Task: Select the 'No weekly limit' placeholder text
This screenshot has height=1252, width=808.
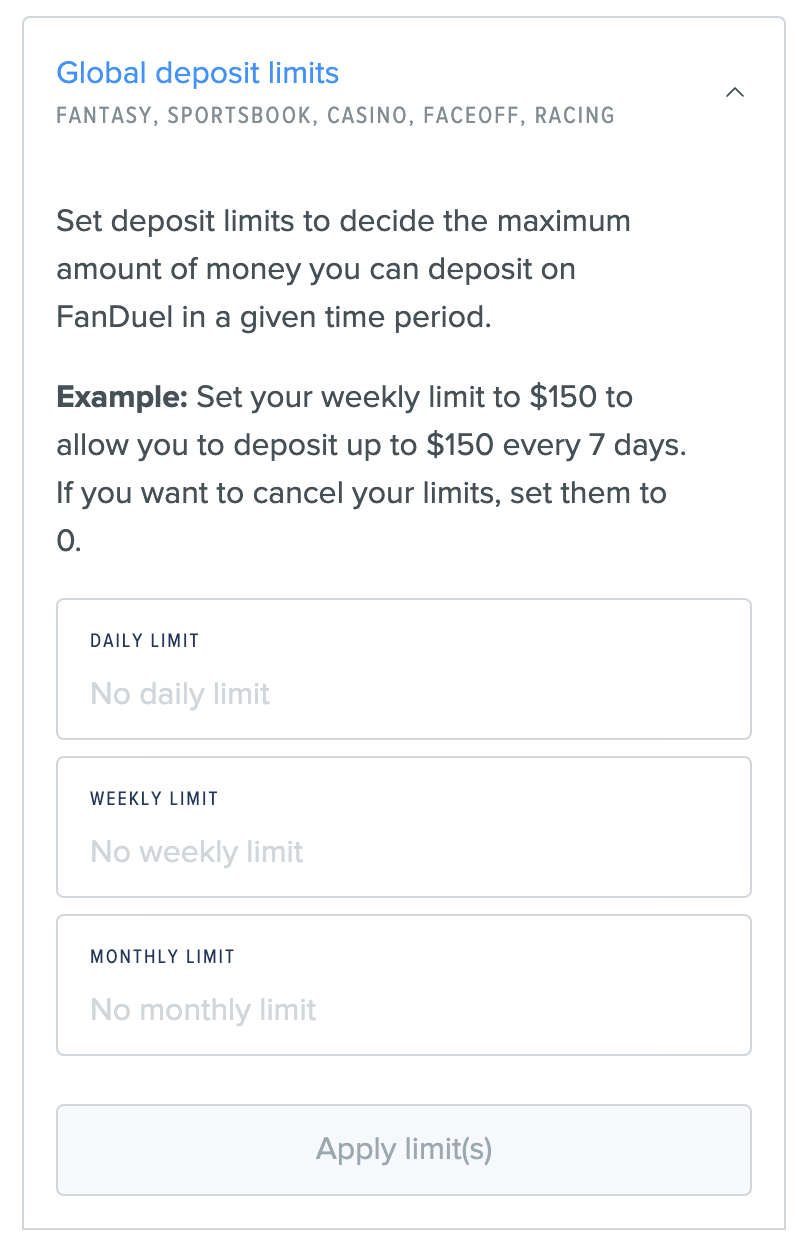Action: [x=196, y=851]
